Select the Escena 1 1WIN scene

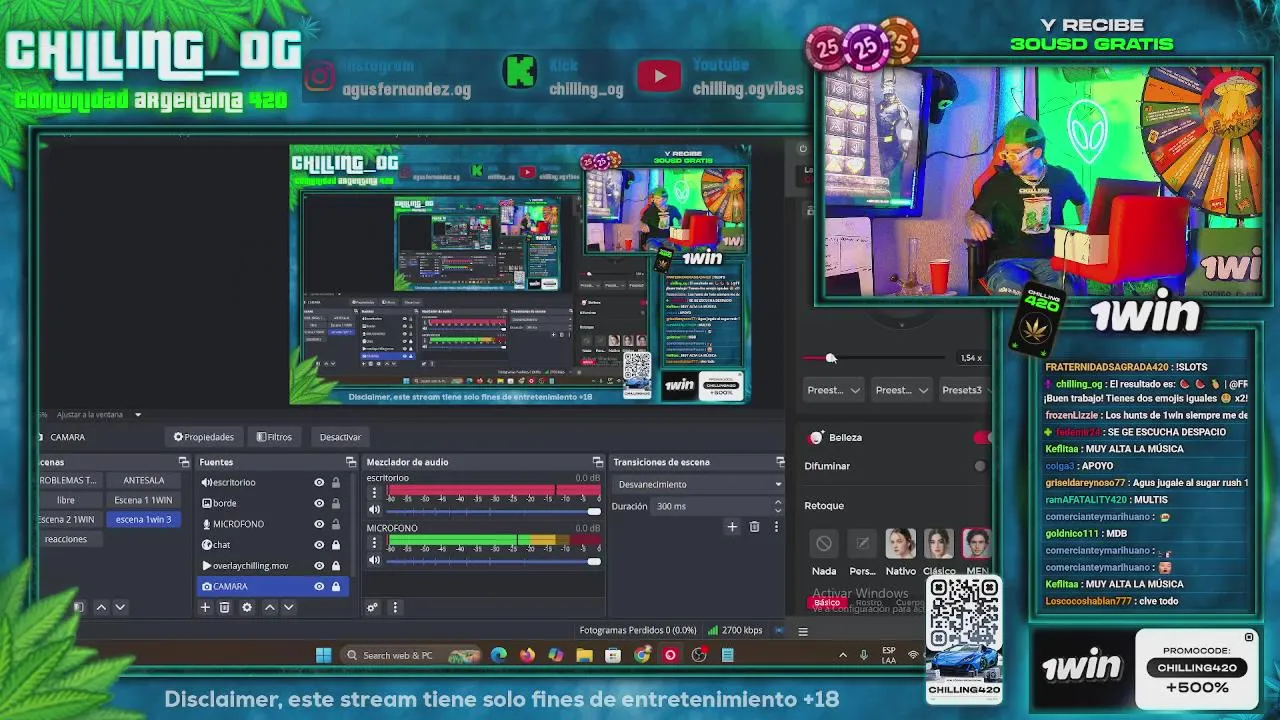143,500
